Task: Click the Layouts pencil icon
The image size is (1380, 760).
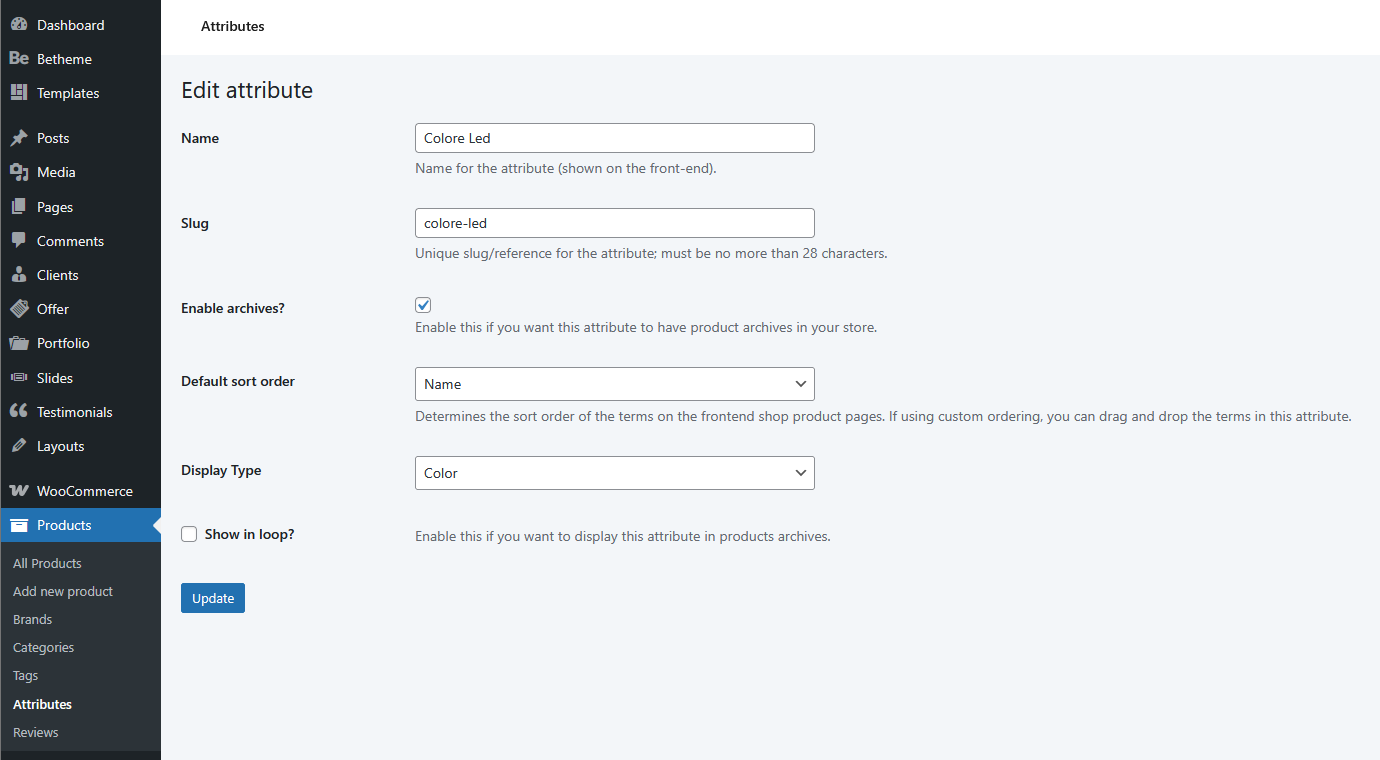Action: click(19, 446)
